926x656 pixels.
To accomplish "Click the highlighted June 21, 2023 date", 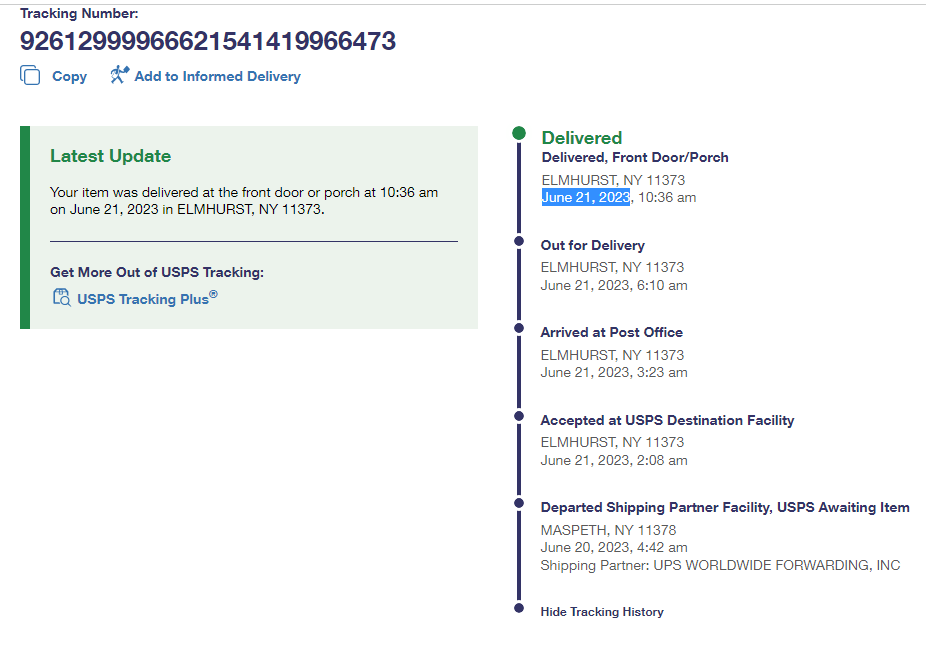I will point(585,198).
